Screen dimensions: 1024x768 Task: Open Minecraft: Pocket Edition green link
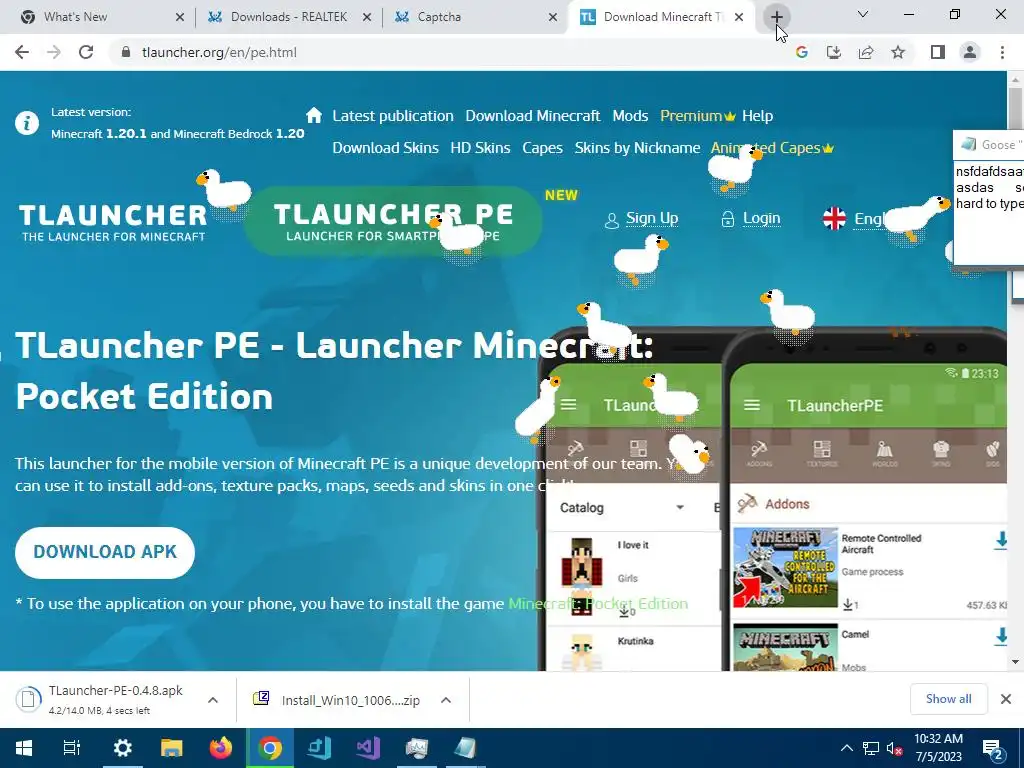tap(598, 603)
